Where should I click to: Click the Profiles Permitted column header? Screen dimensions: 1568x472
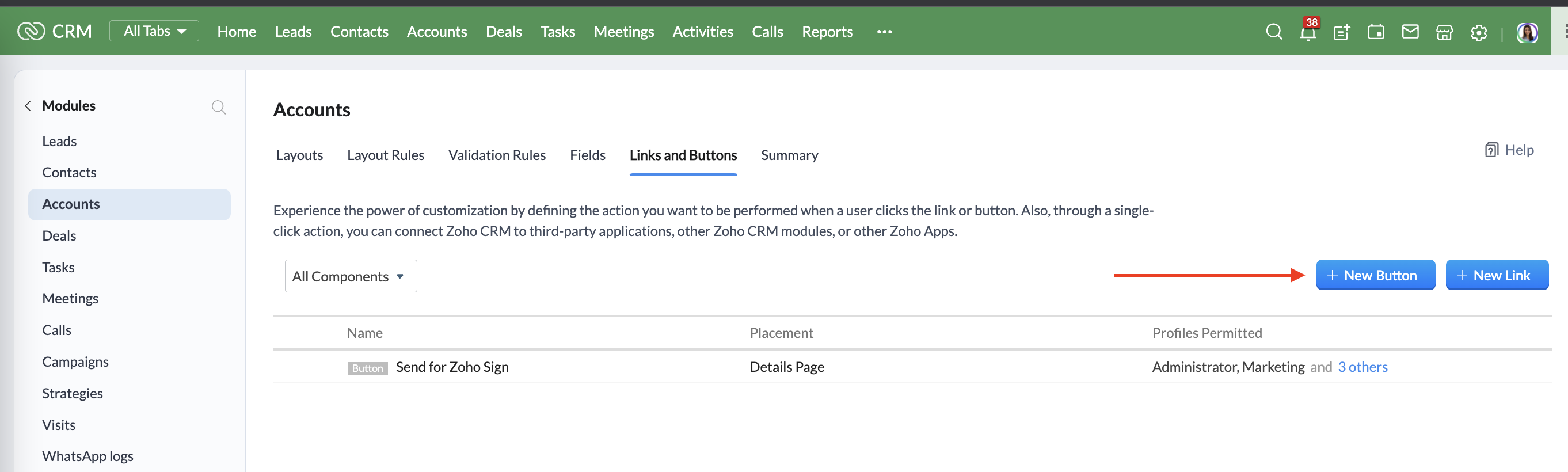click(1207, 333)
